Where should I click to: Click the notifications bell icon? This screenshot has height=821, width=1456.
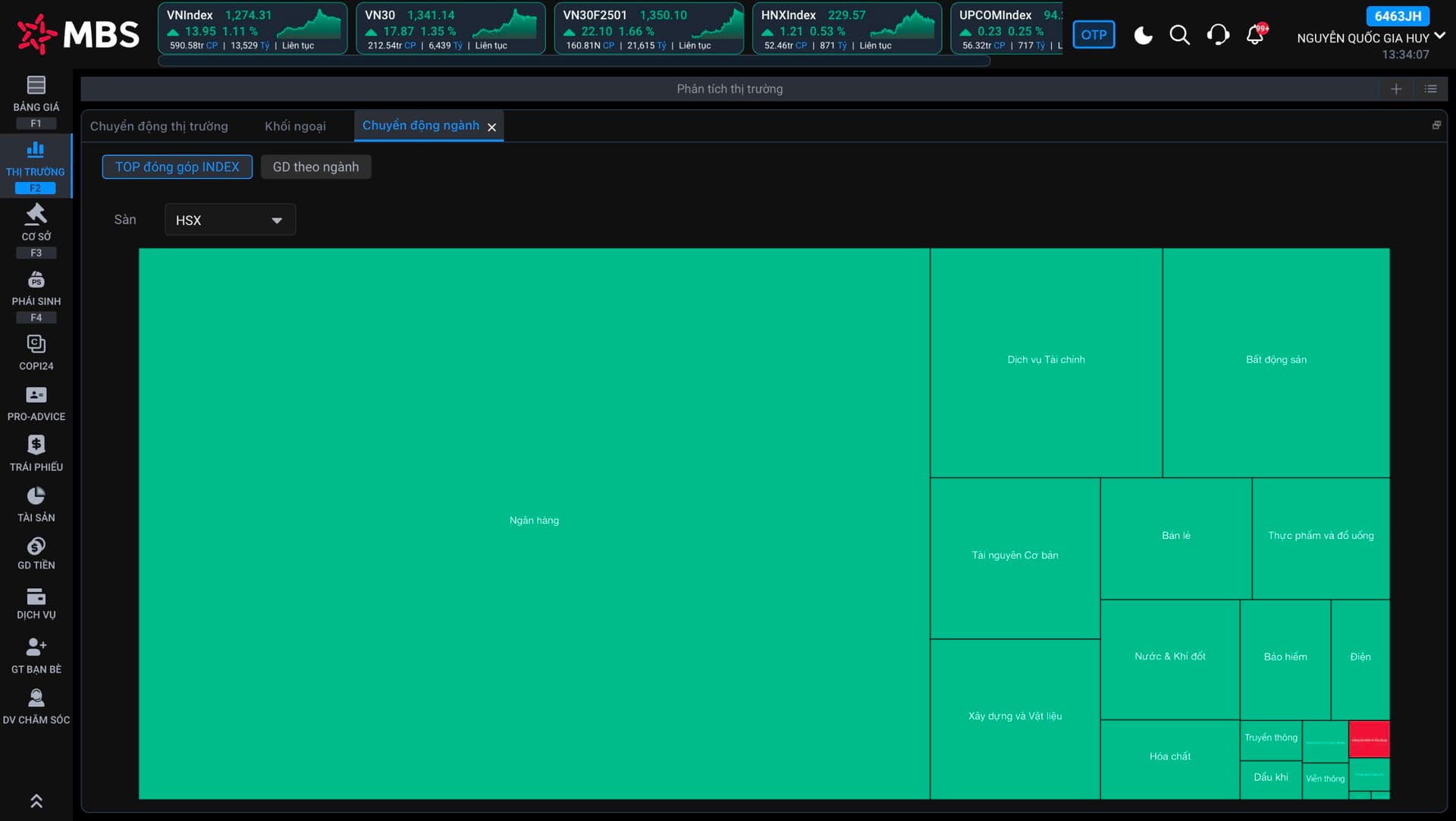(1255, 35)
